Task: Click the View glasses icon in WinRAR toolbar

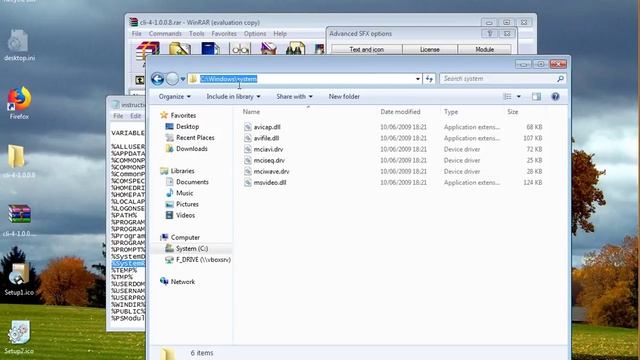Action: coord(240,49)
